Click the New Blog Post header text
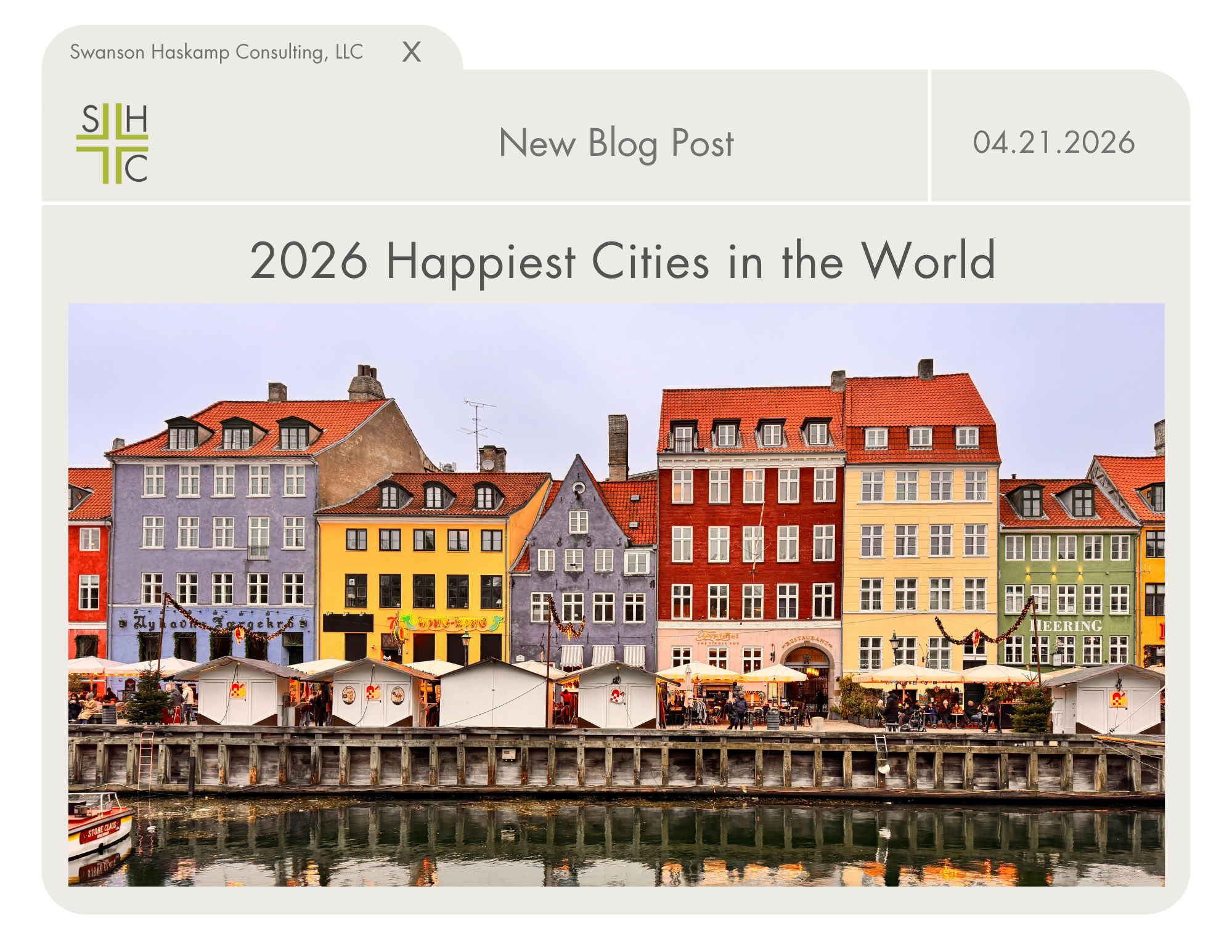Image resolution: width=1232 pixels, height=952 pixels. 616,144
